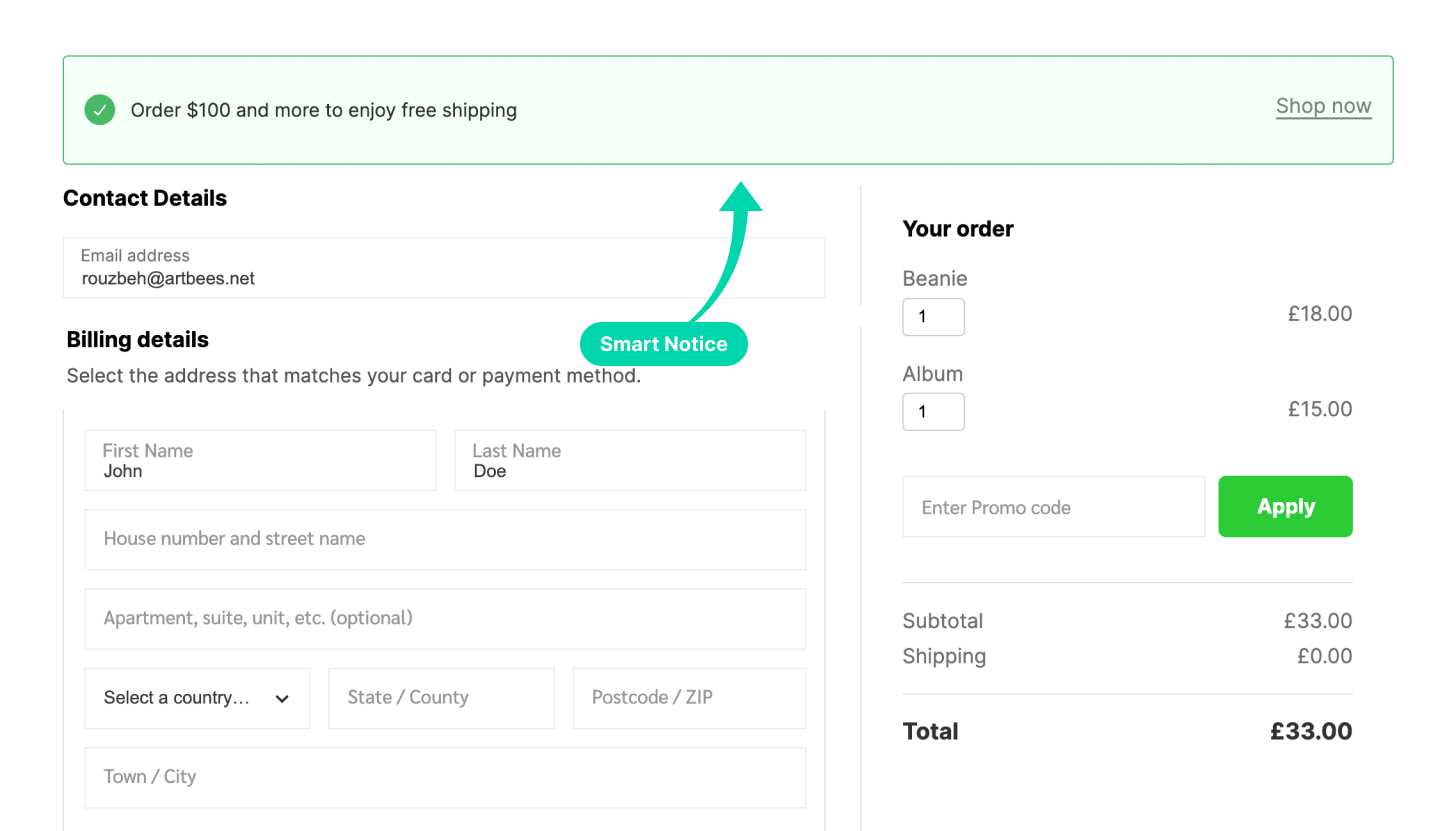This screenshot has width=1440, height=831.
Task: Click the Email address input field
Action: [444, 268]
